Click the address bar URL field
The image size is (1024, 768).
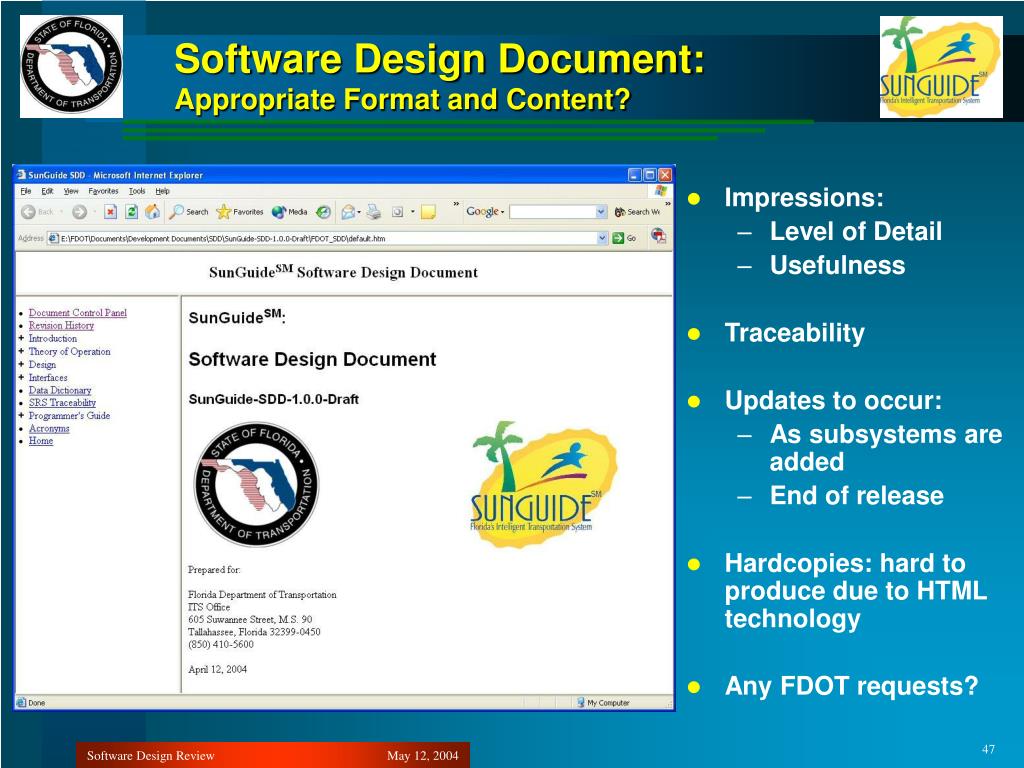coord(328,238)
